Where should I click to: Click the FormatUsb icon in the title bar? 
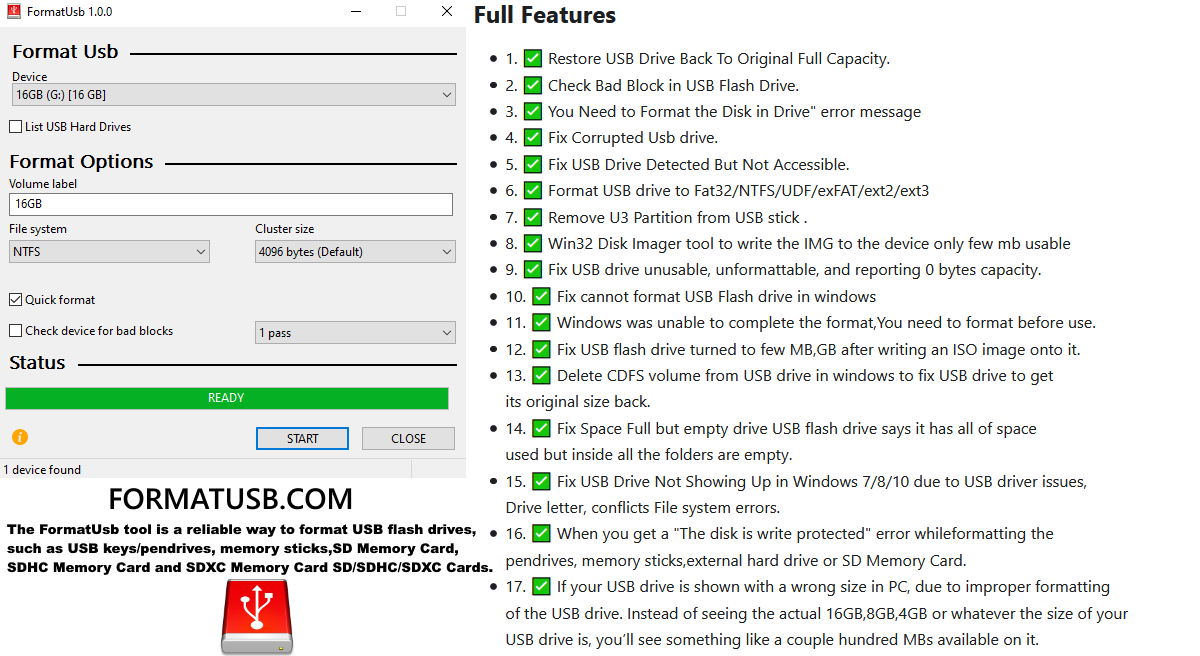(12, 11)
